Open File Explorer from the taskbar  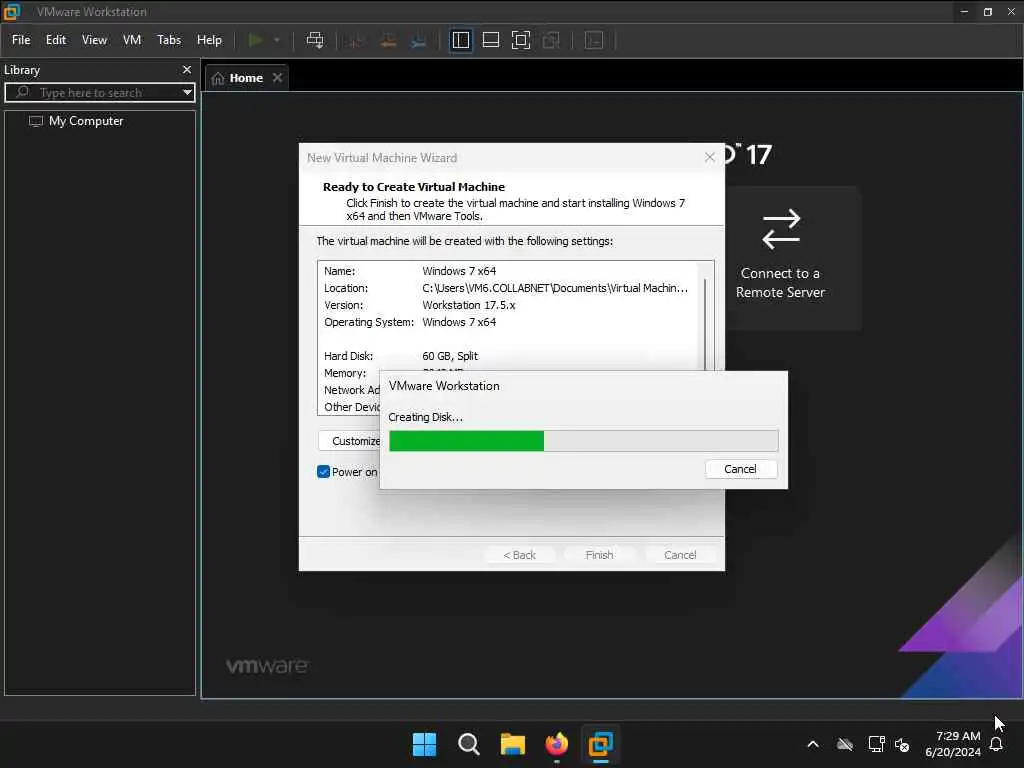click(513, 744)
